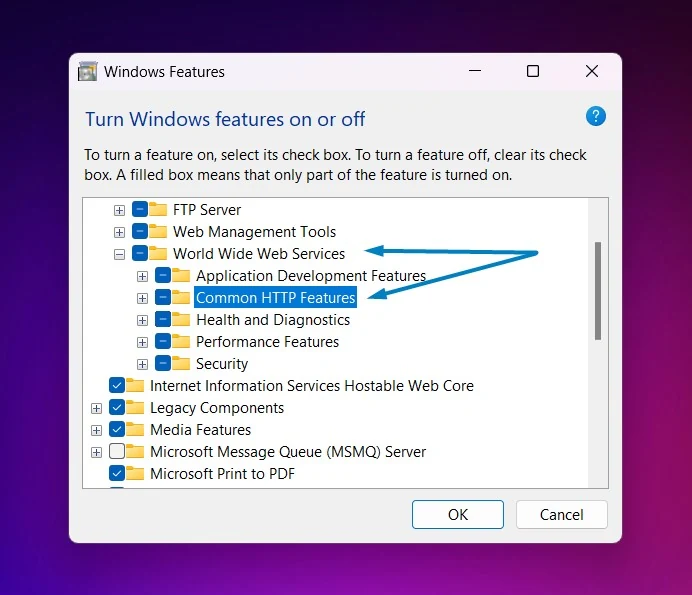Expand the Microsoft Message Queue Server node
Viewport: 692px width, 595px height.
(x=96, y=452)
